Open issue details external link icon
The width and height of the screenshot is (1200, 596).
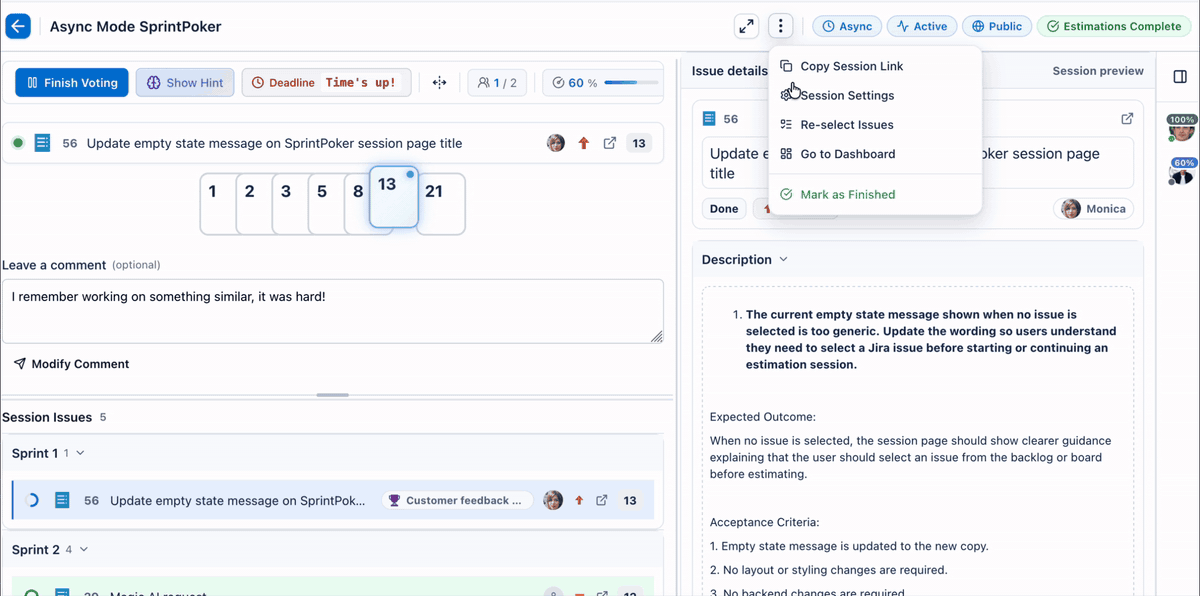coord(1127,118)
